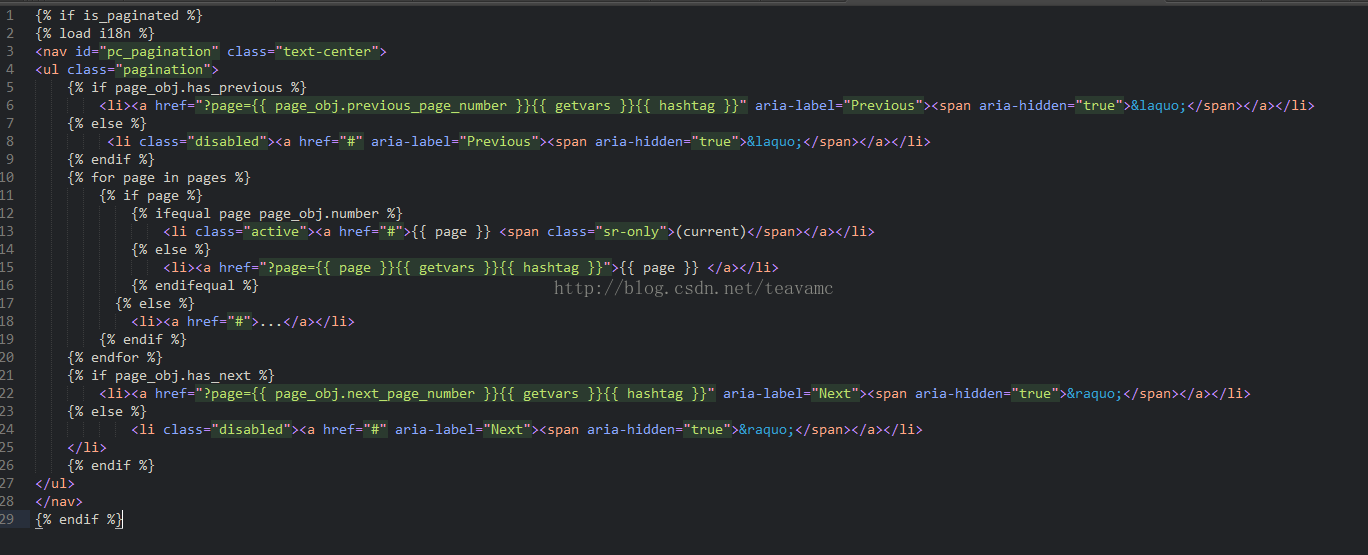The image size is (1368, 555).
Task: Click line number 24 in the gutter
Action: point(7,430)
